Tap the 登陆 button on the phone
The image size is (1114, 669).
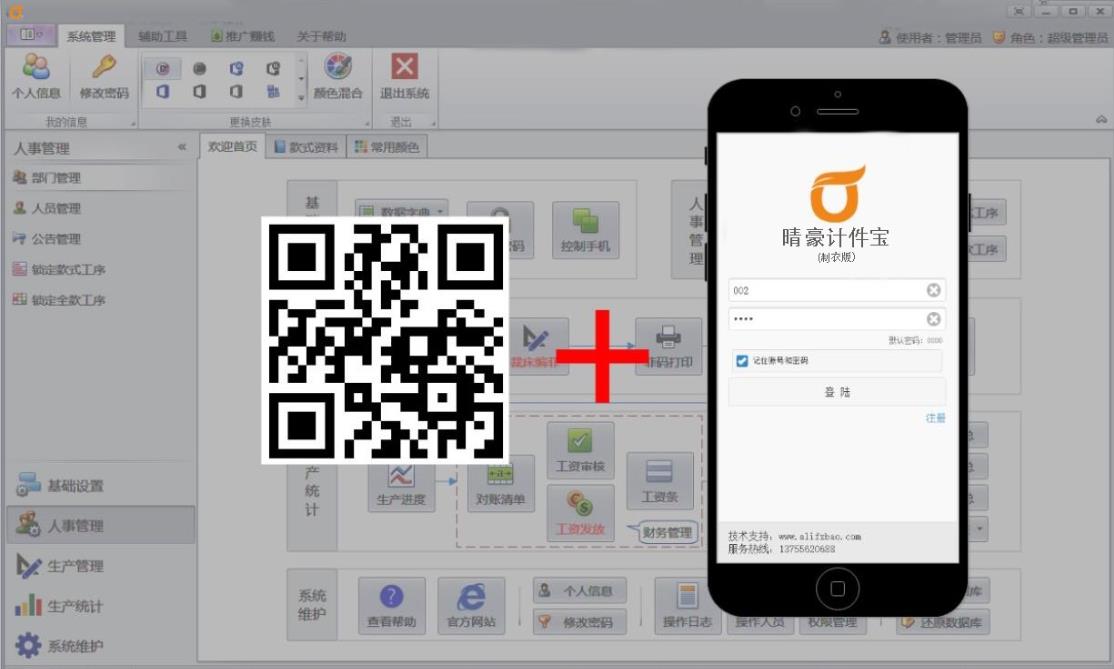click(x=837, y=392)
